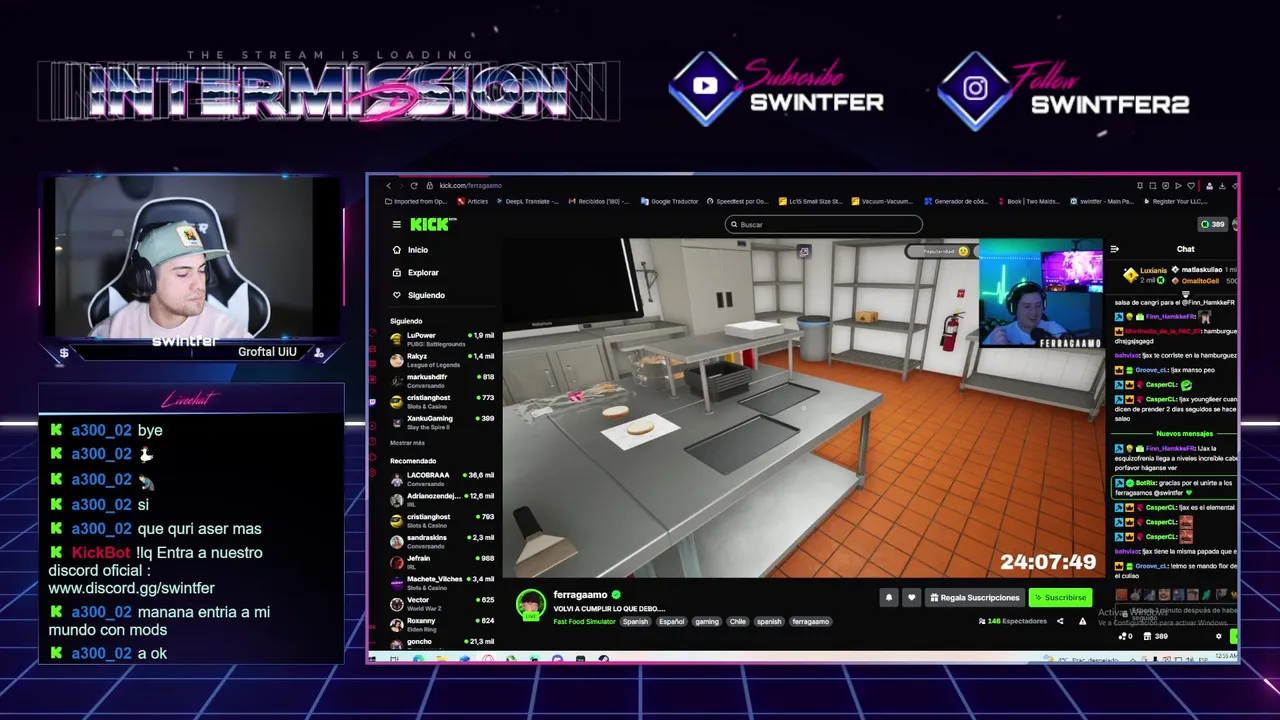Expand the chat leaderboard dropdown arrow
Screen dimensions: 1280x720
click(1186, 293)
